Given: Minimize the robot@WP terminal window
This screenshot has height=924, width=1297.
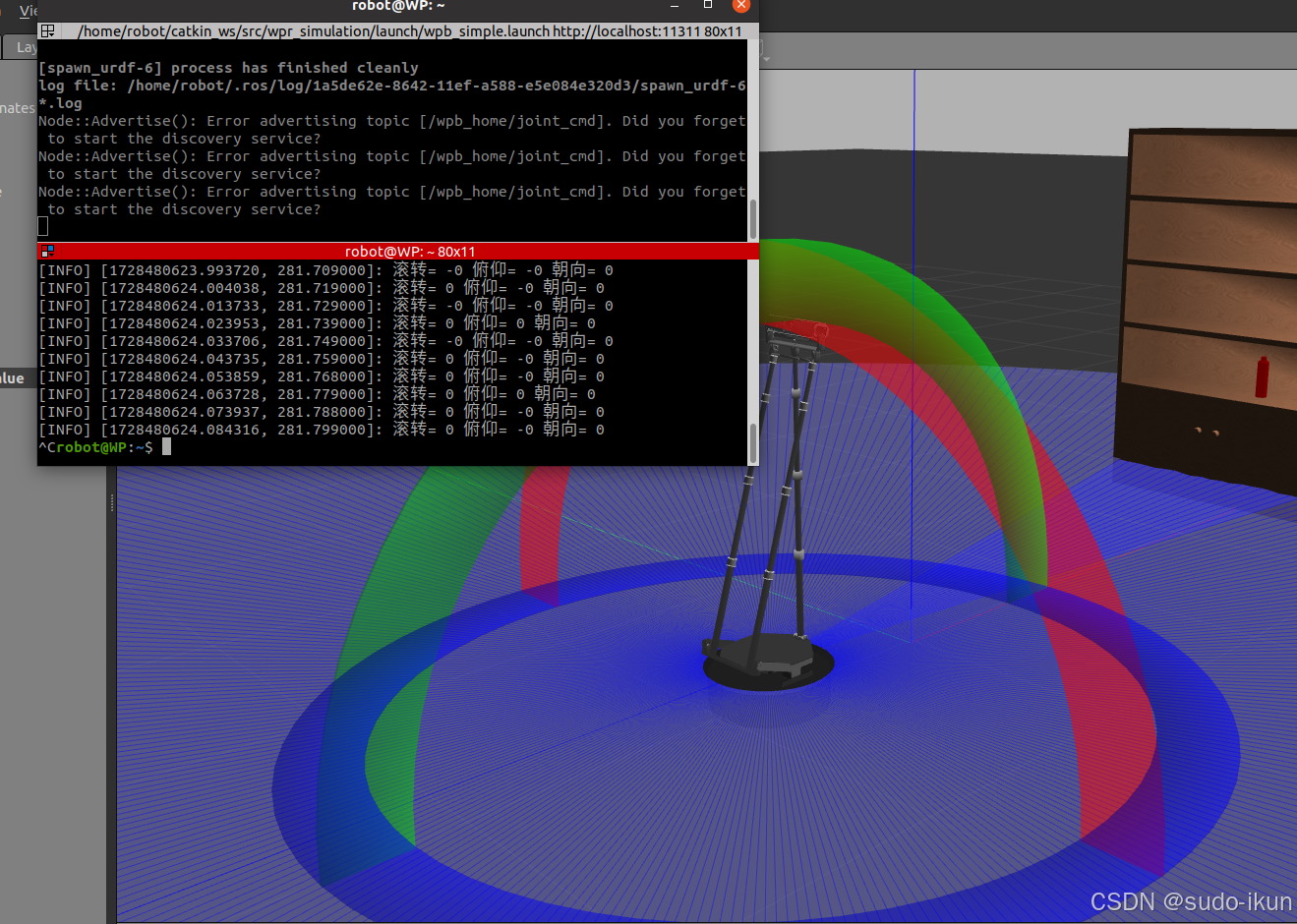Looking at the screenshot, I should tap(675, 5).
